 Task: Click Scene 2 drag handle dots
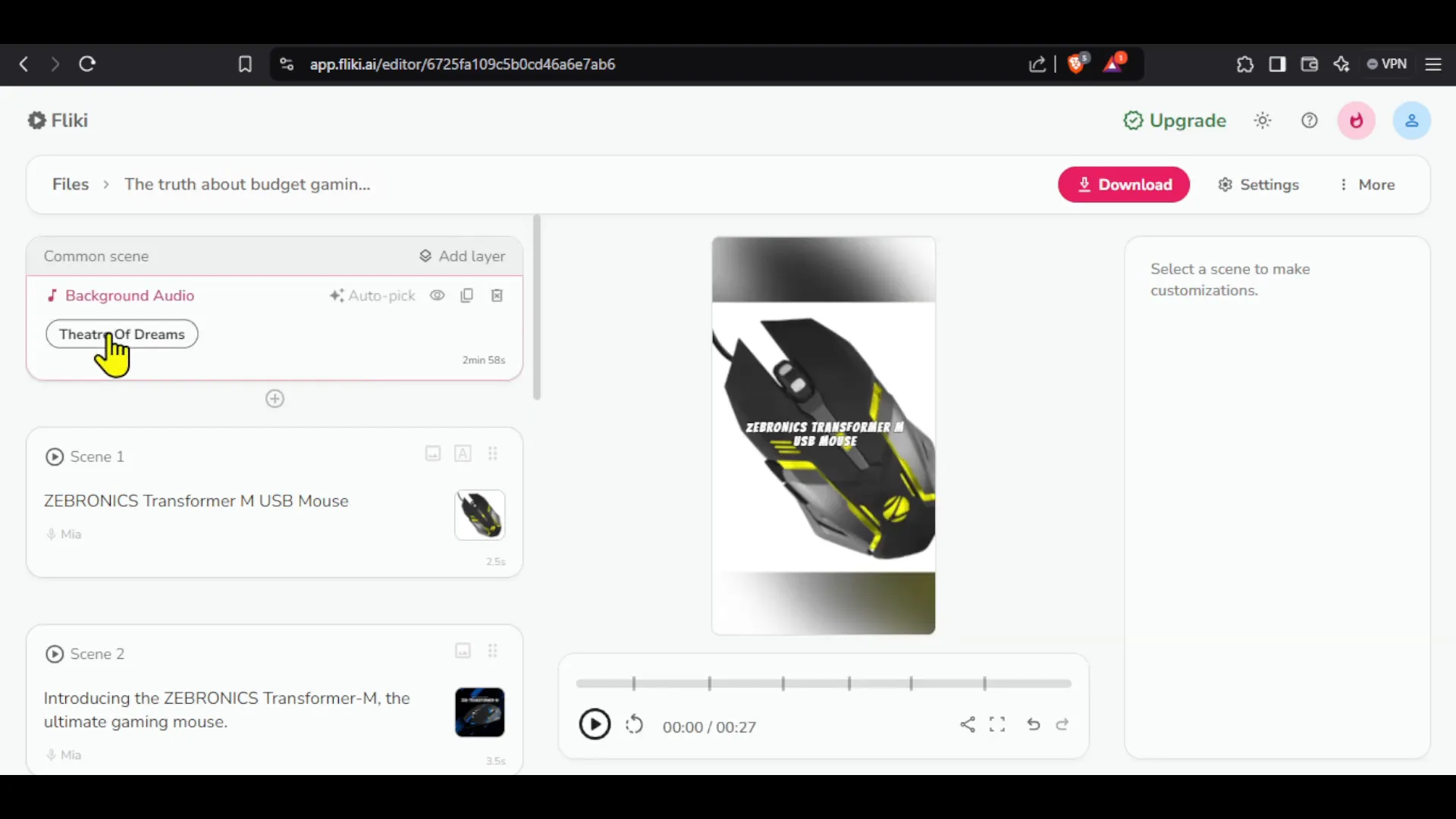(493, 651)
